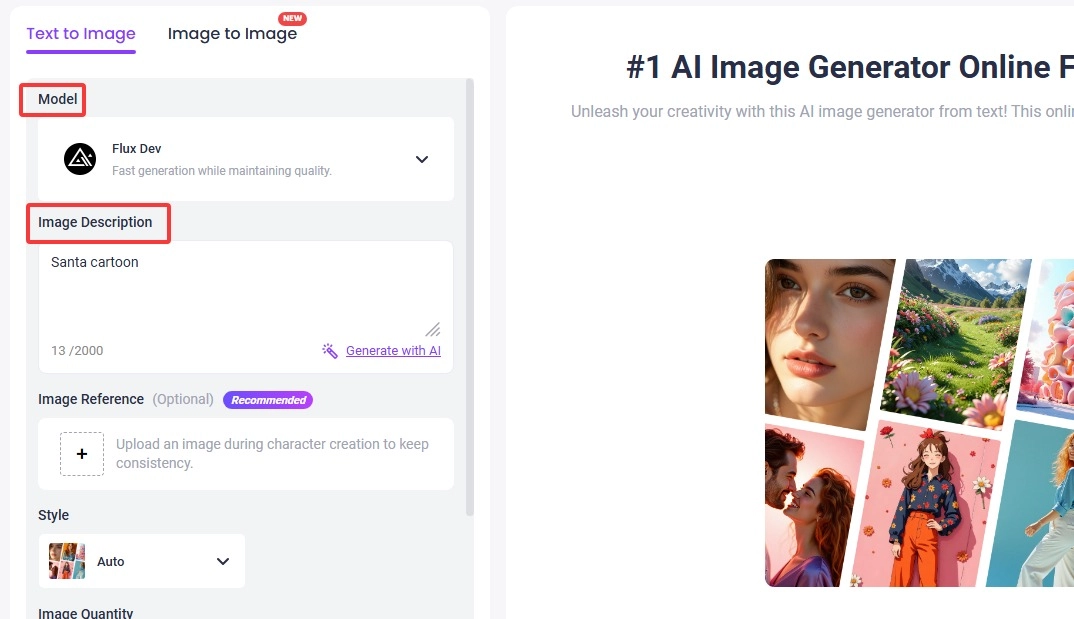Click the Flux Dev model logo icon
Image resolution: width=1074 pixels, height=619 pixels.
(80, 159)
